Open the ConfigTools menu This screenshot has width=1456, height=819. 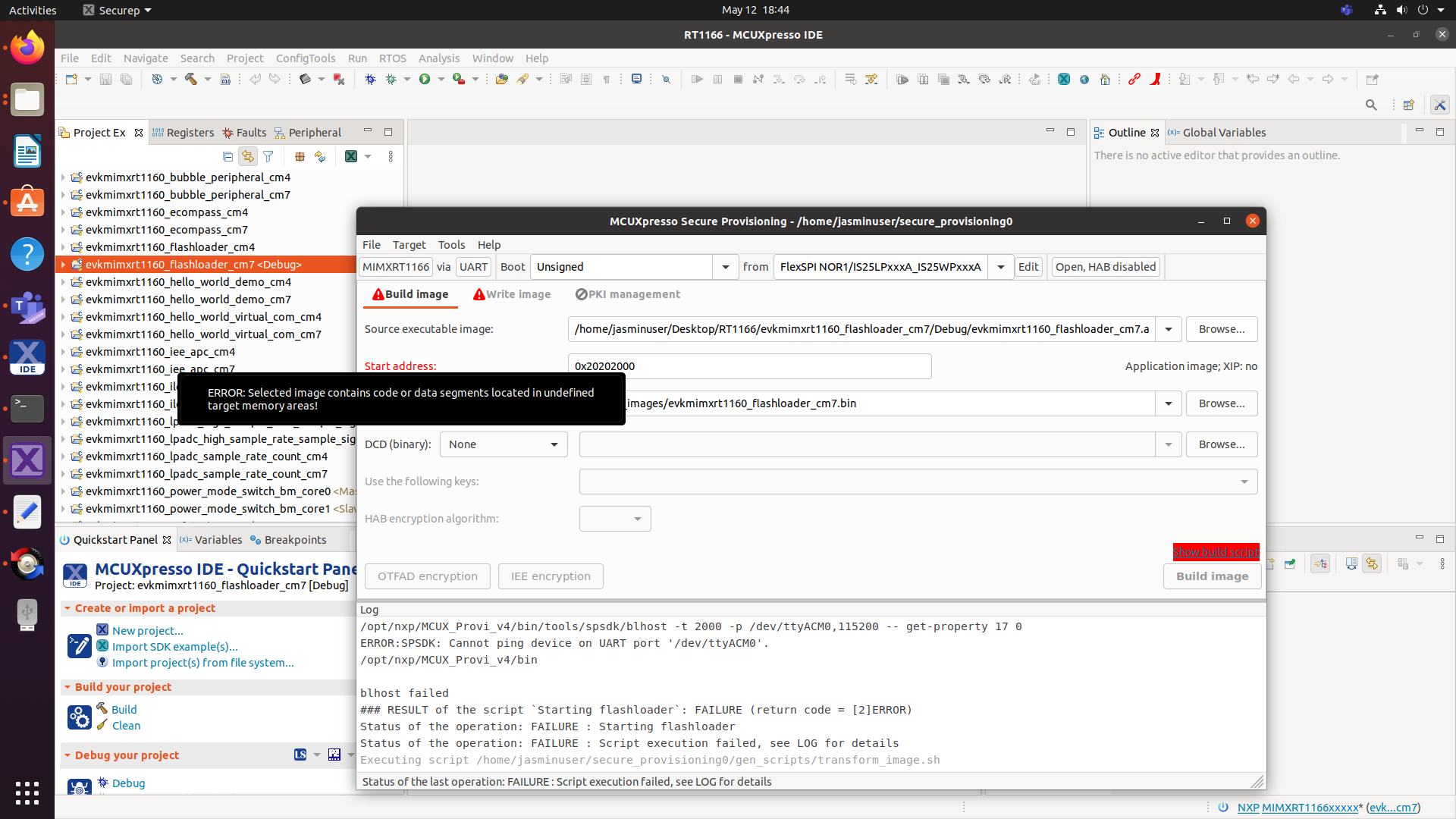coord(305,58)
